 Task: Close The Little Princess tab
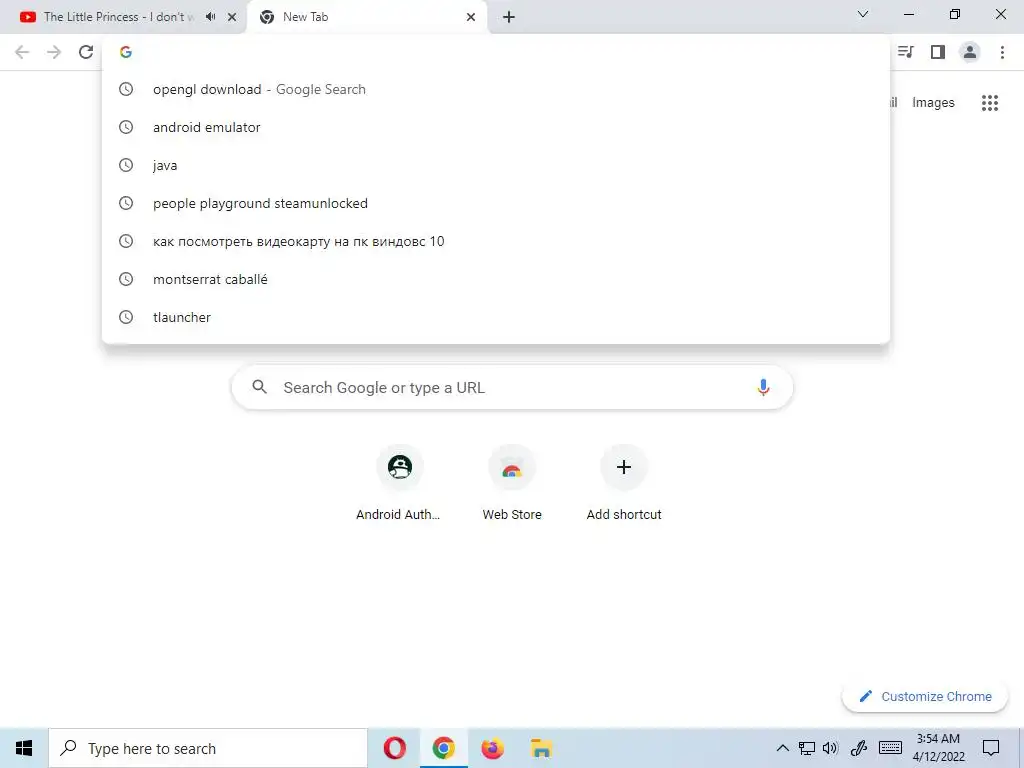click(232, 17)
